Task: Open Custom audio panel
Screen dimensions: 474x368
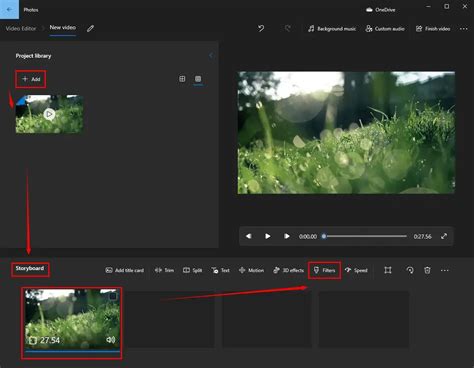Action: click(x=385, y=29)
